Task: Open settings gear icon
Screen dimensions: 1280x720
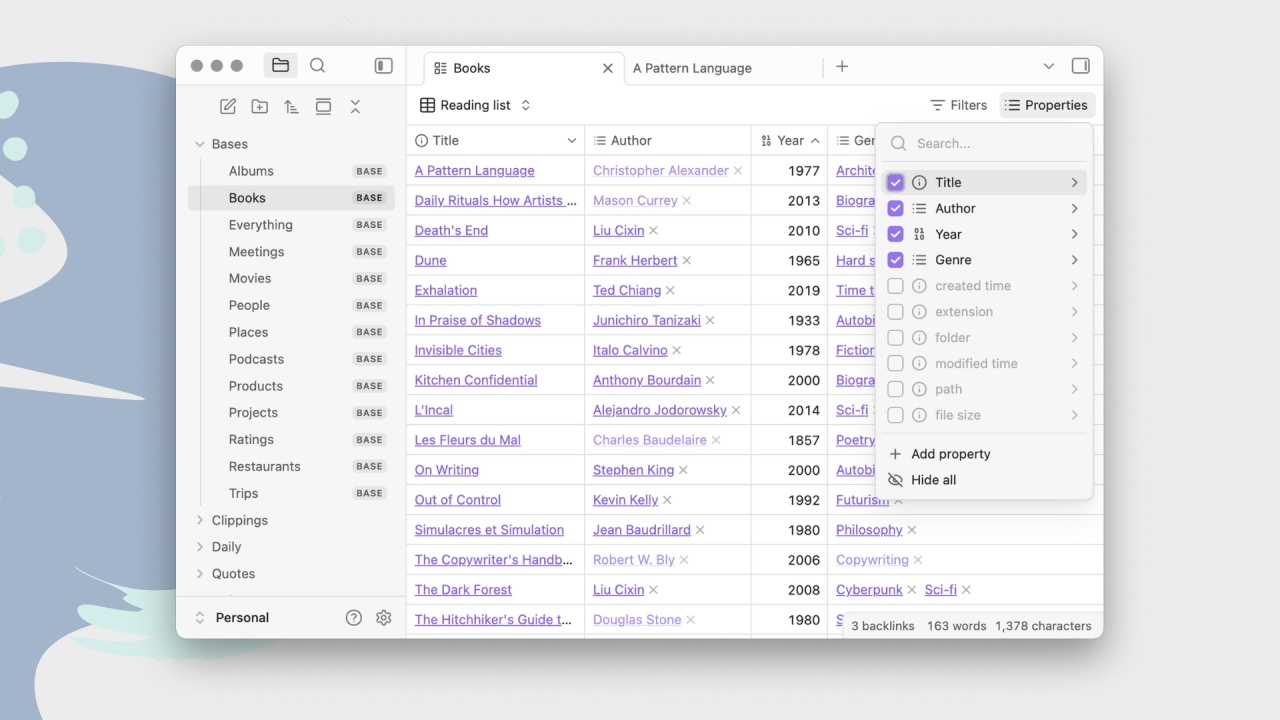Action: pyautogui.click(x=384, y=618)
